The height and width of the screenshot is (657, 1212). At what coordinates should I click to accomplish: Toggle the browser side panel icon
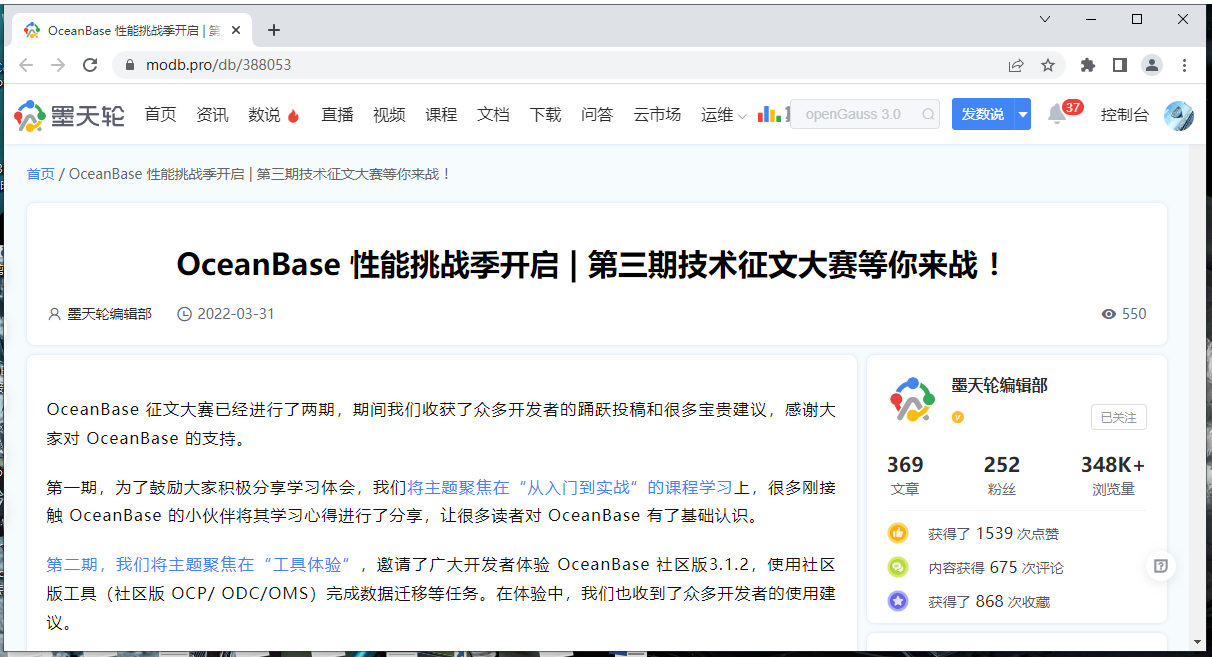coord(1120,65)
